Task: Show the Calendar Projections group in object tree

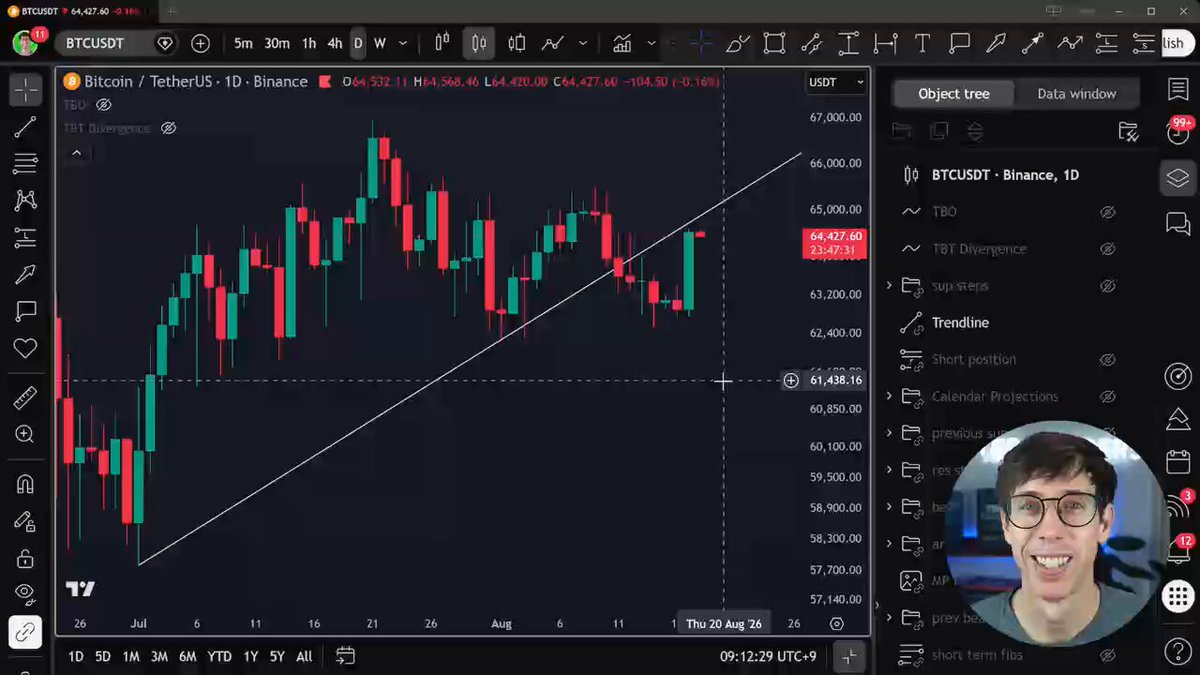Action: tap(1107, 397)
